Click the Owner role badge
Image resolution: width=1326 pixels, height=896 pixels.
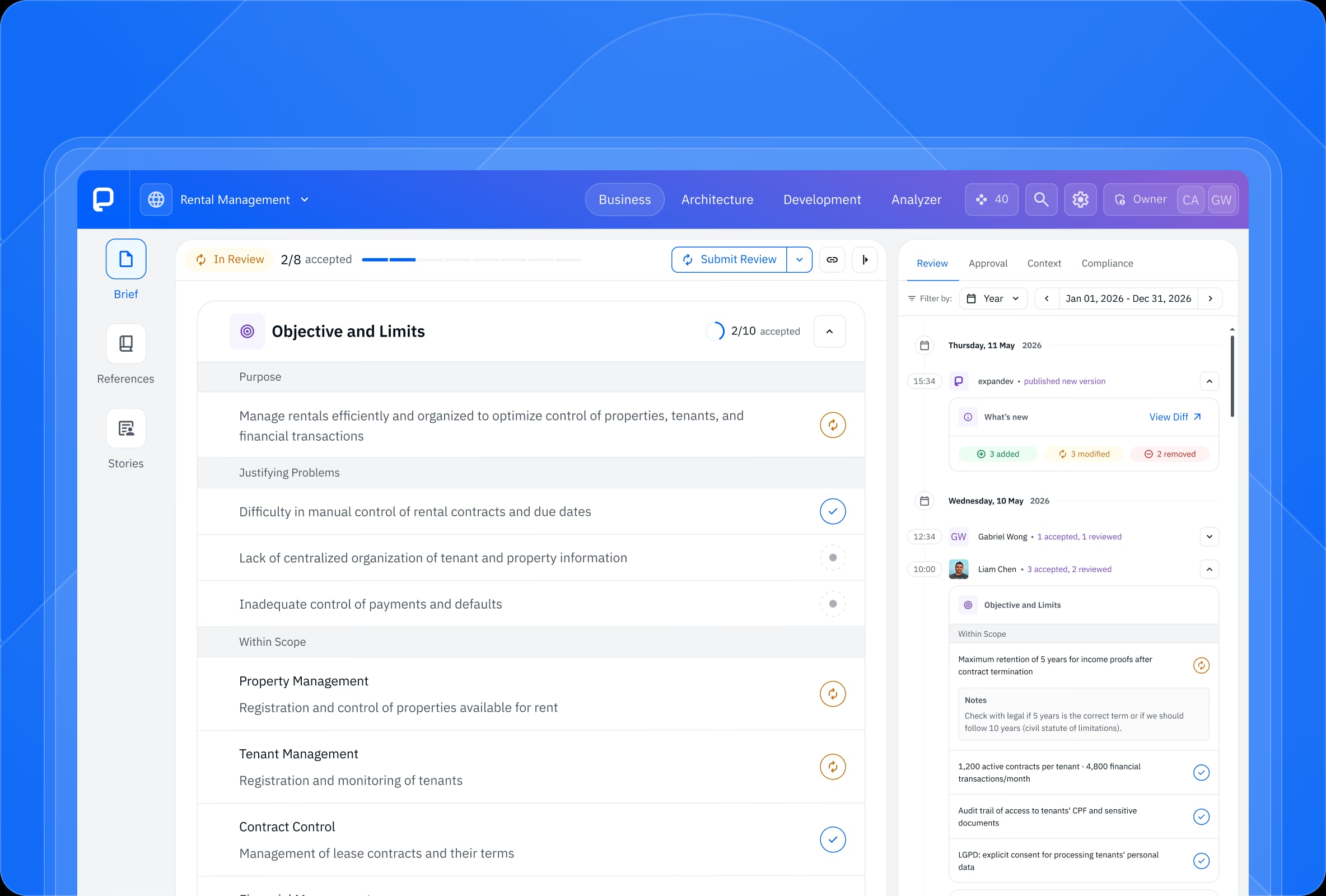pos(1141,199)
